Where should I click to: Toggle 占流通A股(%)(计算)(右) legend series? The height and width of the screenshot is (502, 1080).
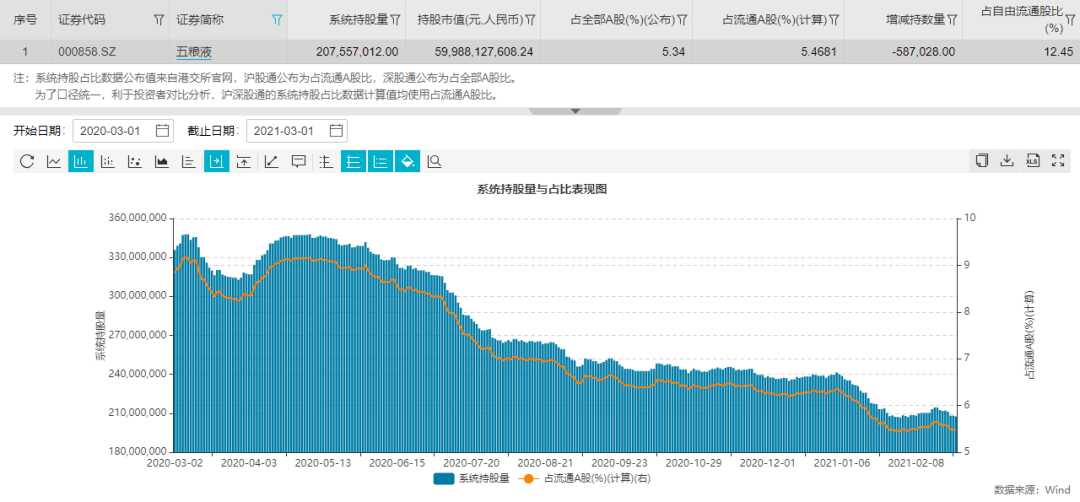pyautogui.click(x=584, y=478)
